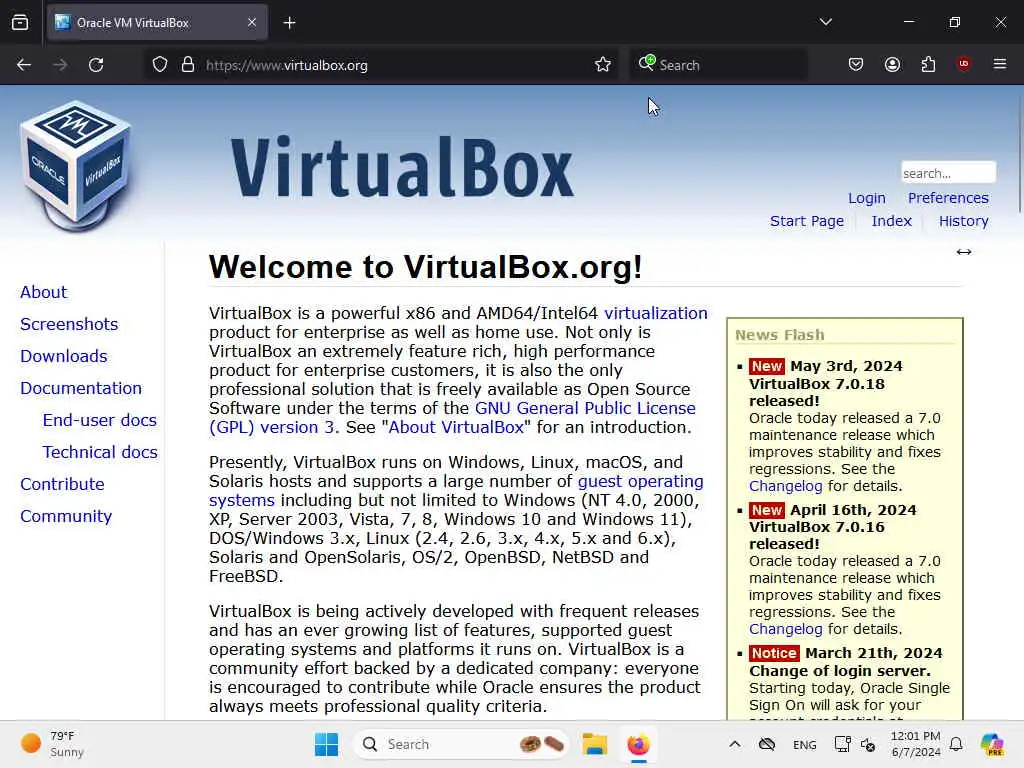Click the Preferences link

948,198
